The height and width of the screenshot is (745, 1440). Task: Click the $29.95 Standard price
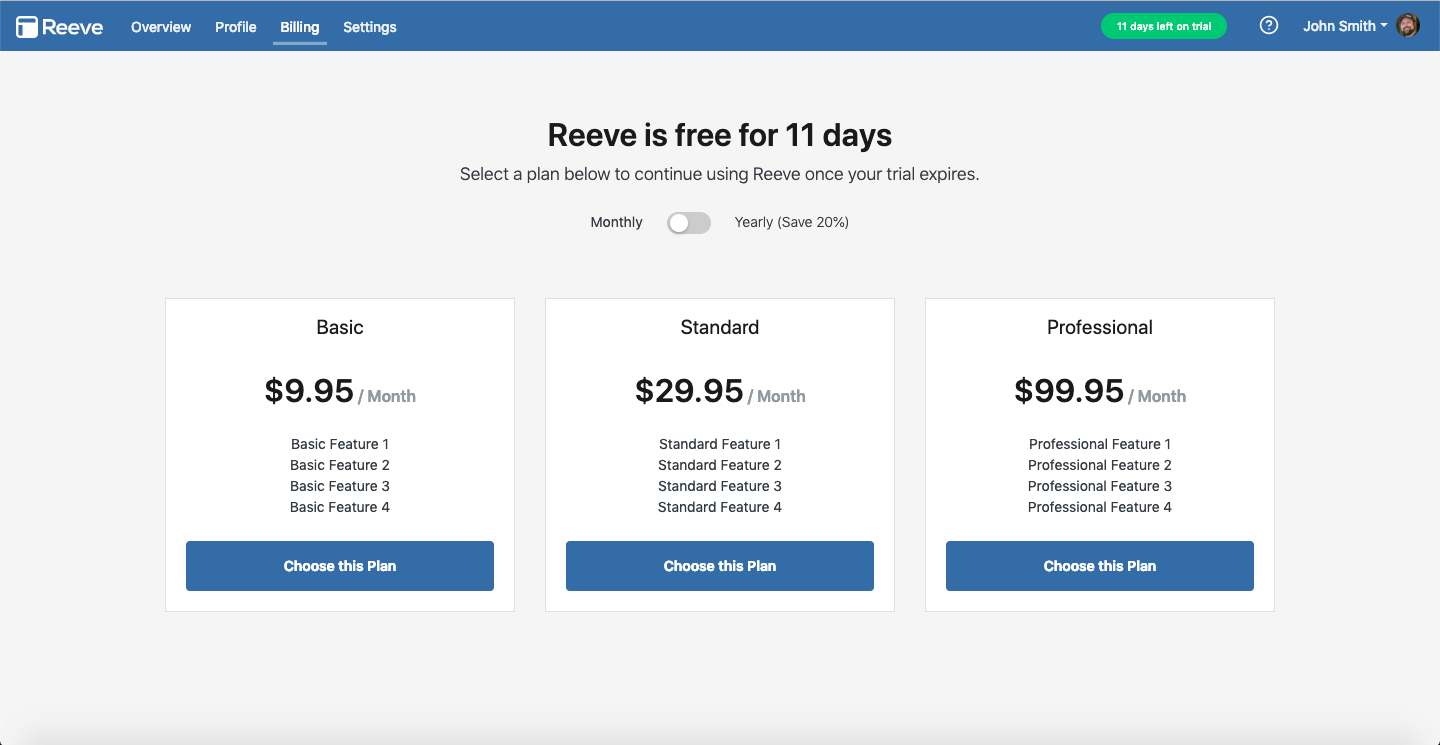pos(689,391)
